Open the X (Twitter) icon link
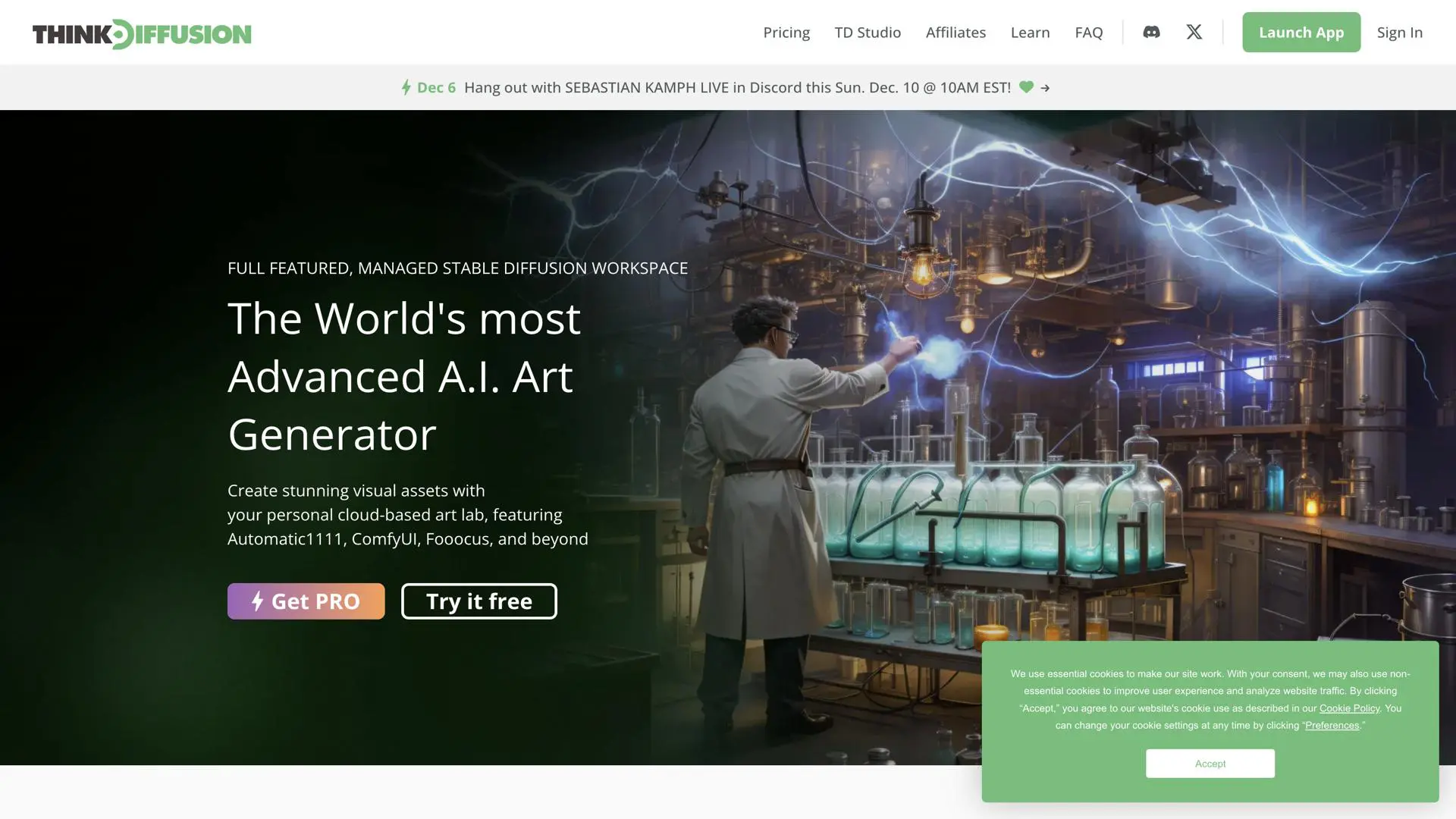This screenshot has height=819, width=1456. [x=1194, y=32]
